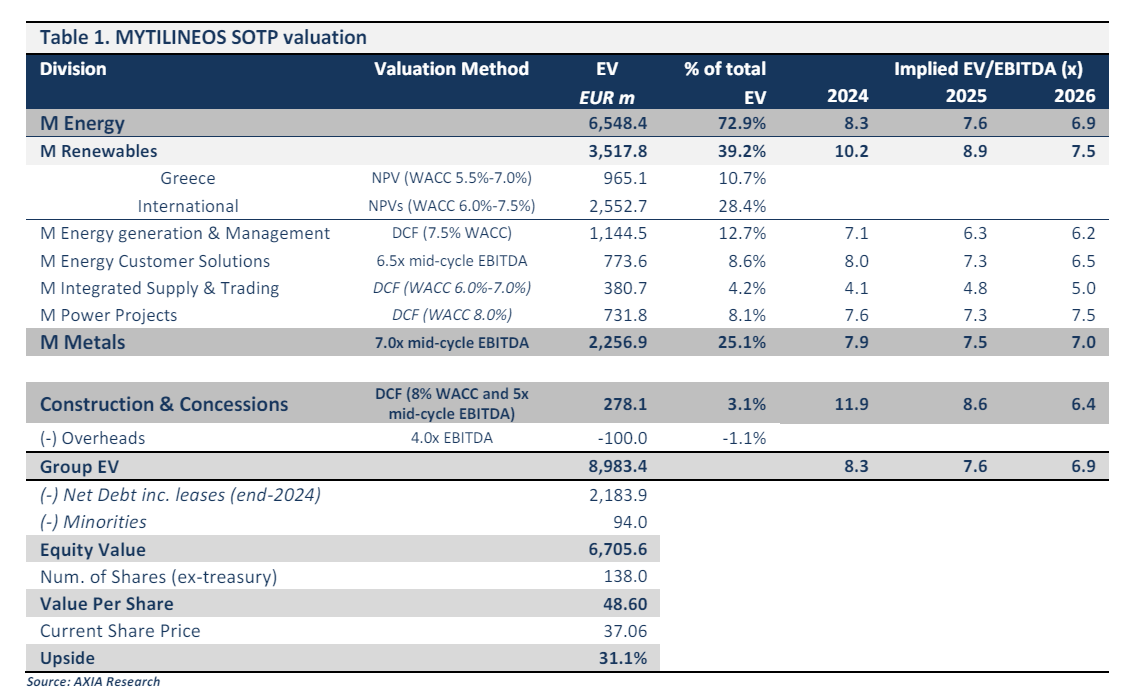Click Minorities value 94.0

click(630, 522)
